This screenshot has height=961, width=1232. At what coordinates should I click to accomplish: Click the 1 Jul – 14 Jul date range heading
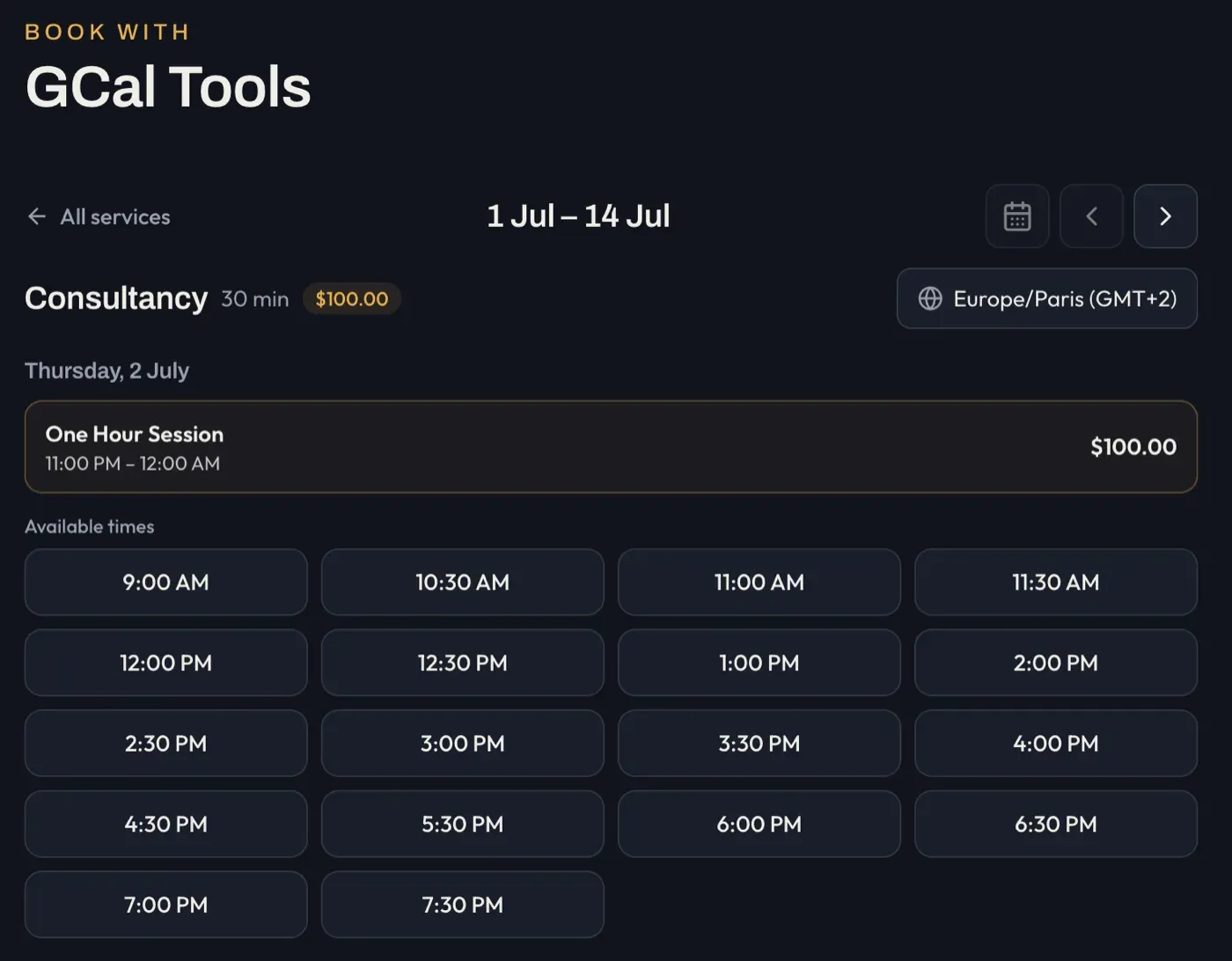point(579,216)
